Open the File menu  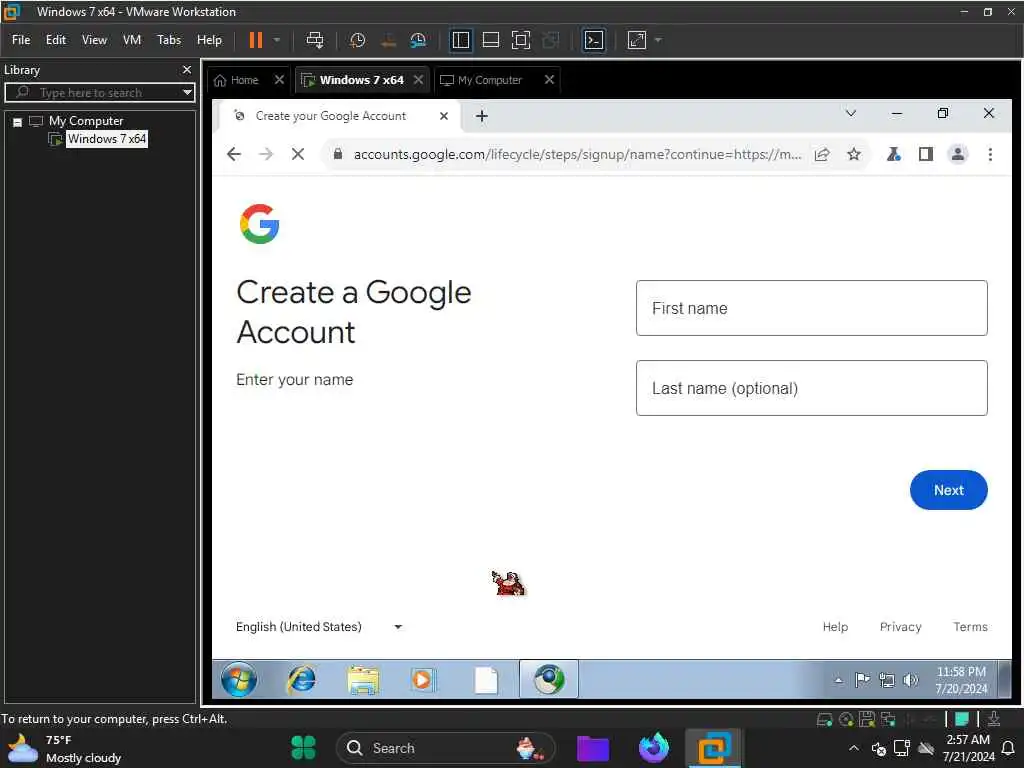tap(21, 40)
